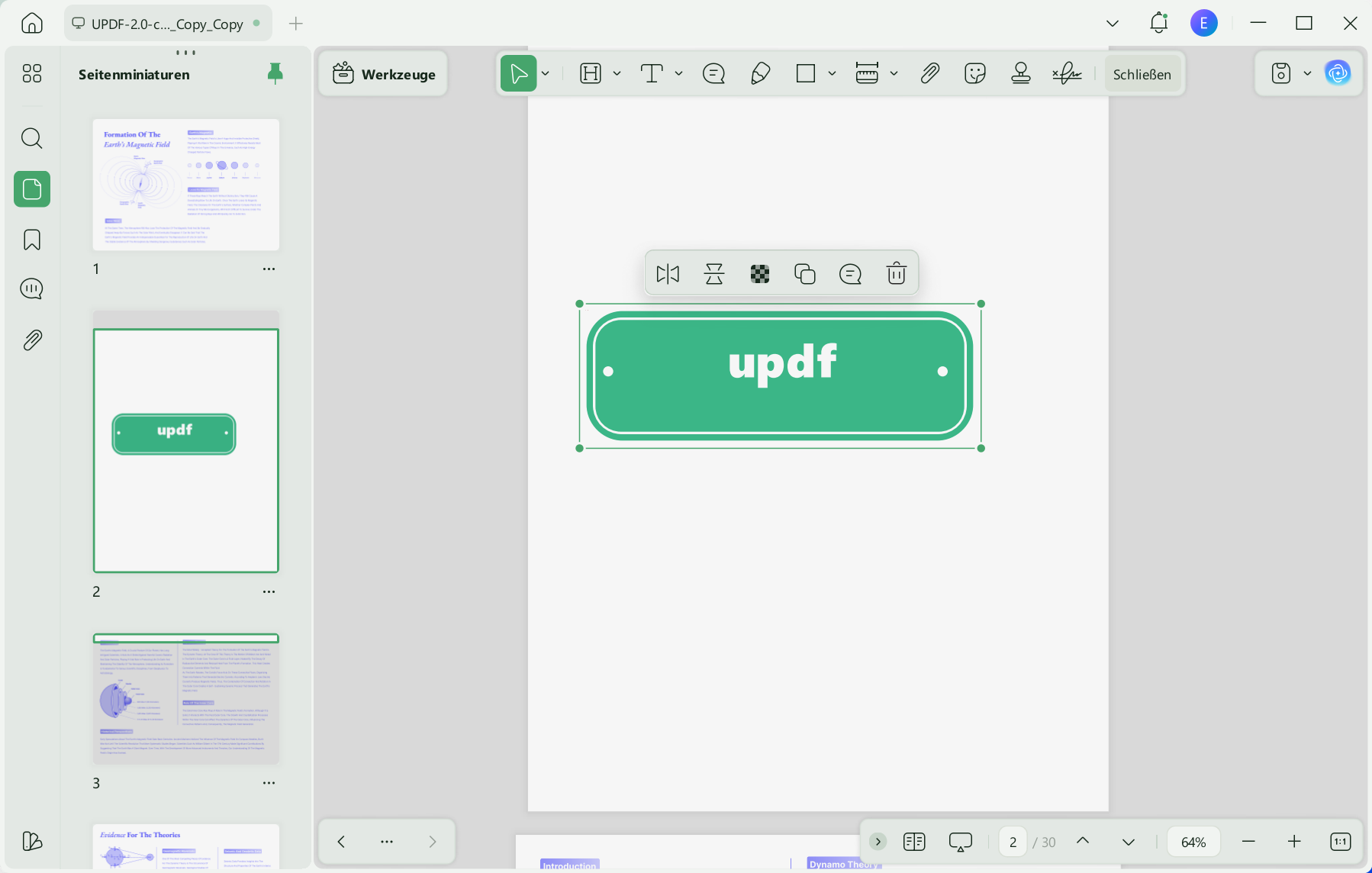Viewport: 1372px width, 873px height.
Task: Select the text highlight tool
Action: pyautogui.click(x=591, y=73)
